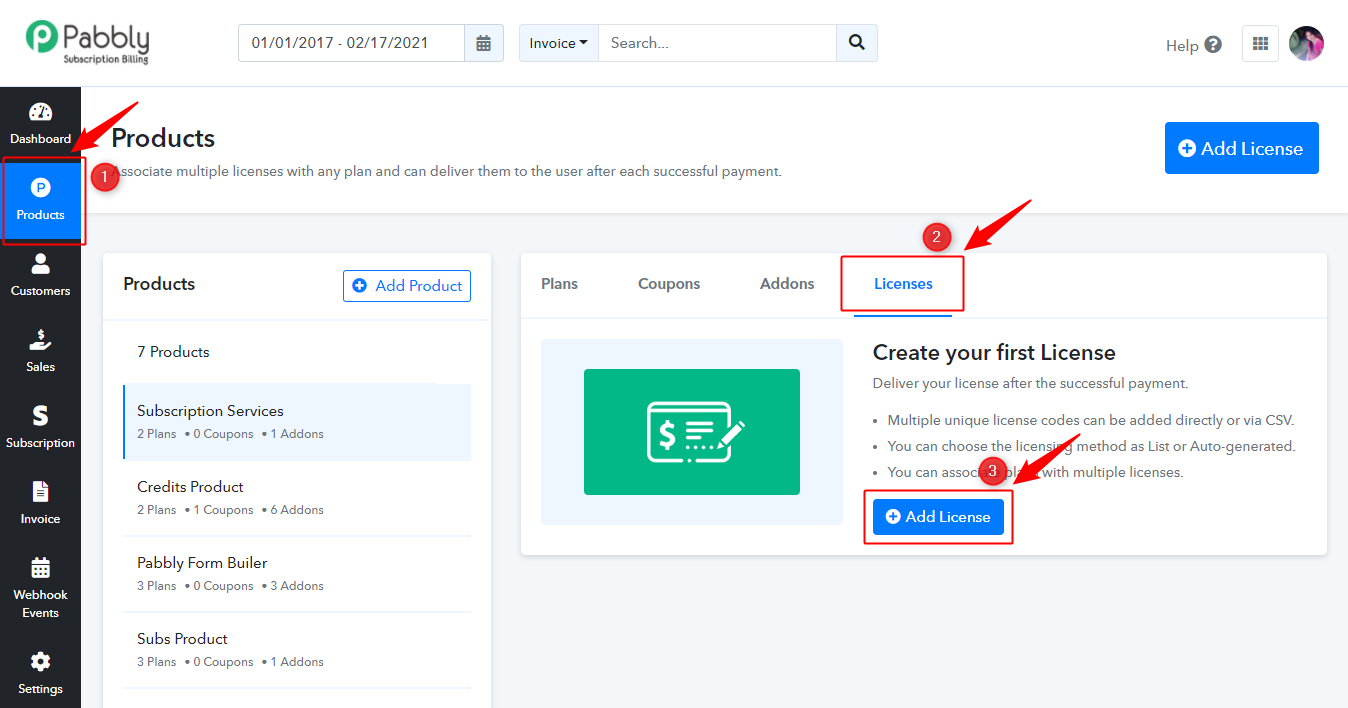Click the date range field

point(351,43)
